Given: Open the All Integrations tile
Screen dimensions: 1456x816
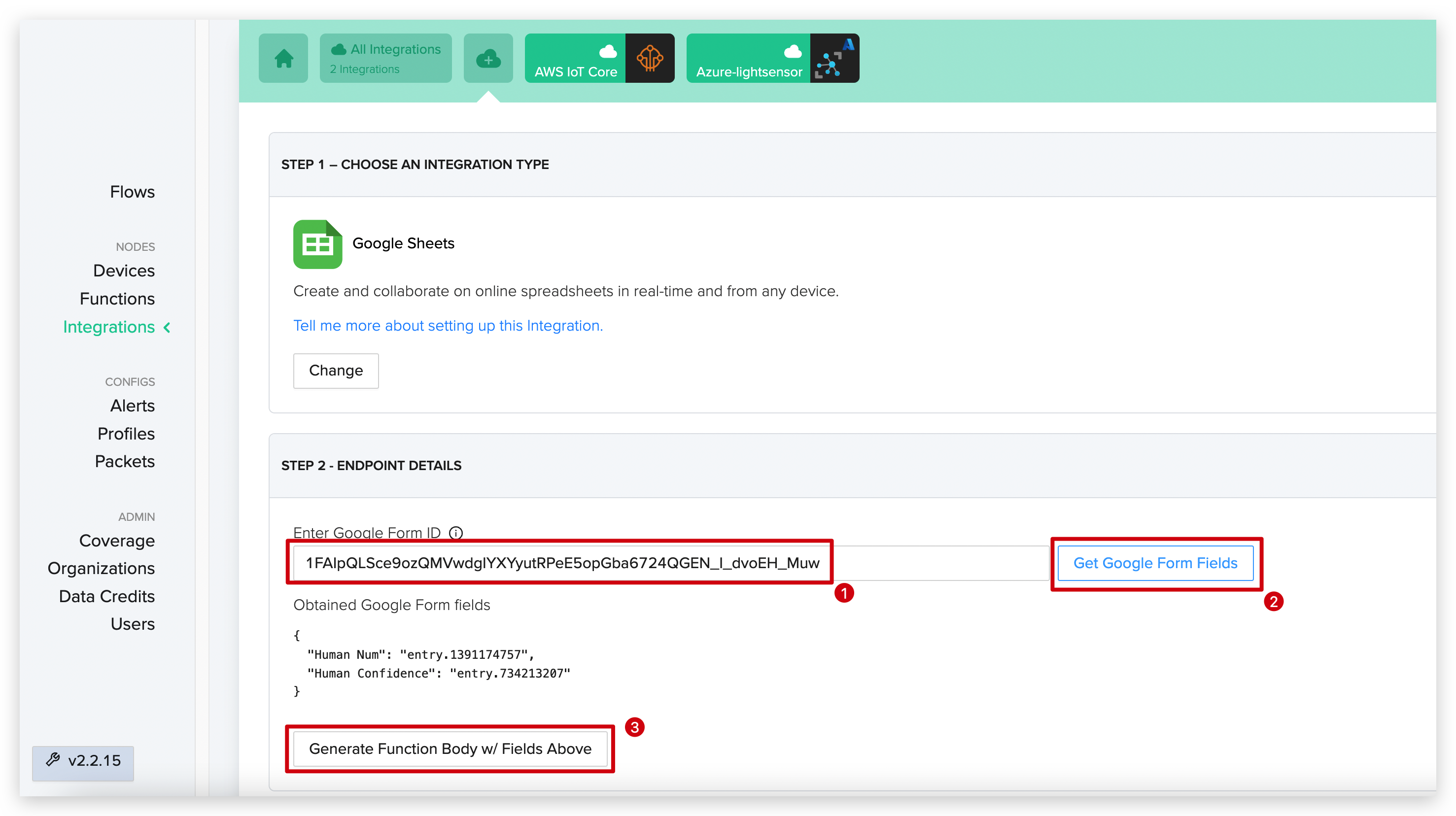Looking at the screenshot, I should [x=385, y=58].
